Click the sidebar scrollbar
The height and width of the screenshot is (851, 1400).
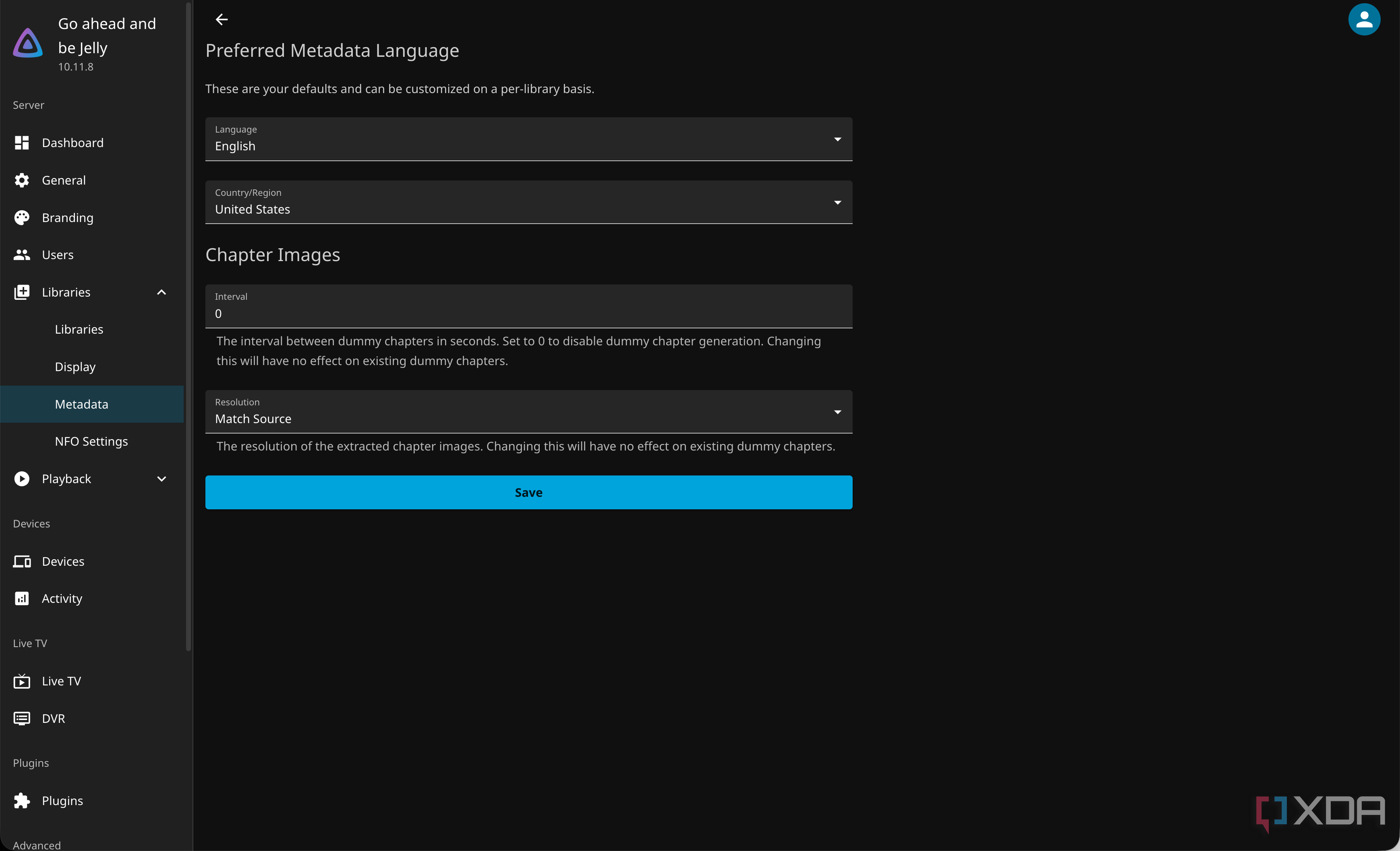[x=188, y=327]
